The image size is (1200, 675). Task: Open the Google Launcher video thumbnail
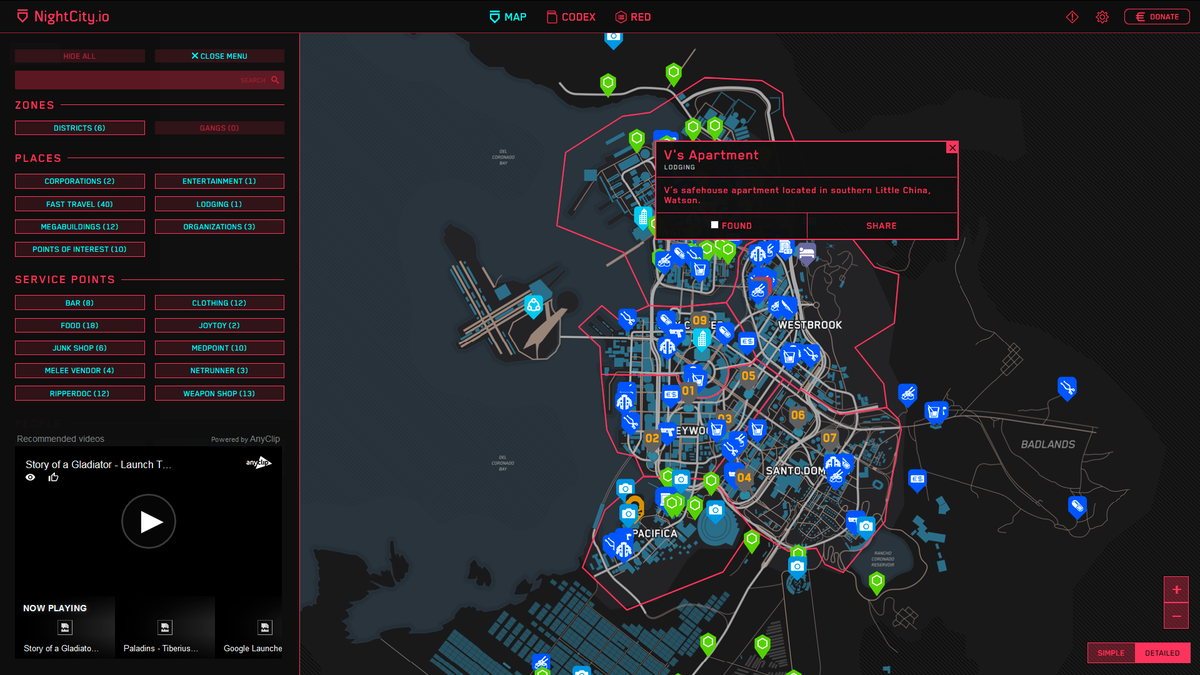coord(250,627)
